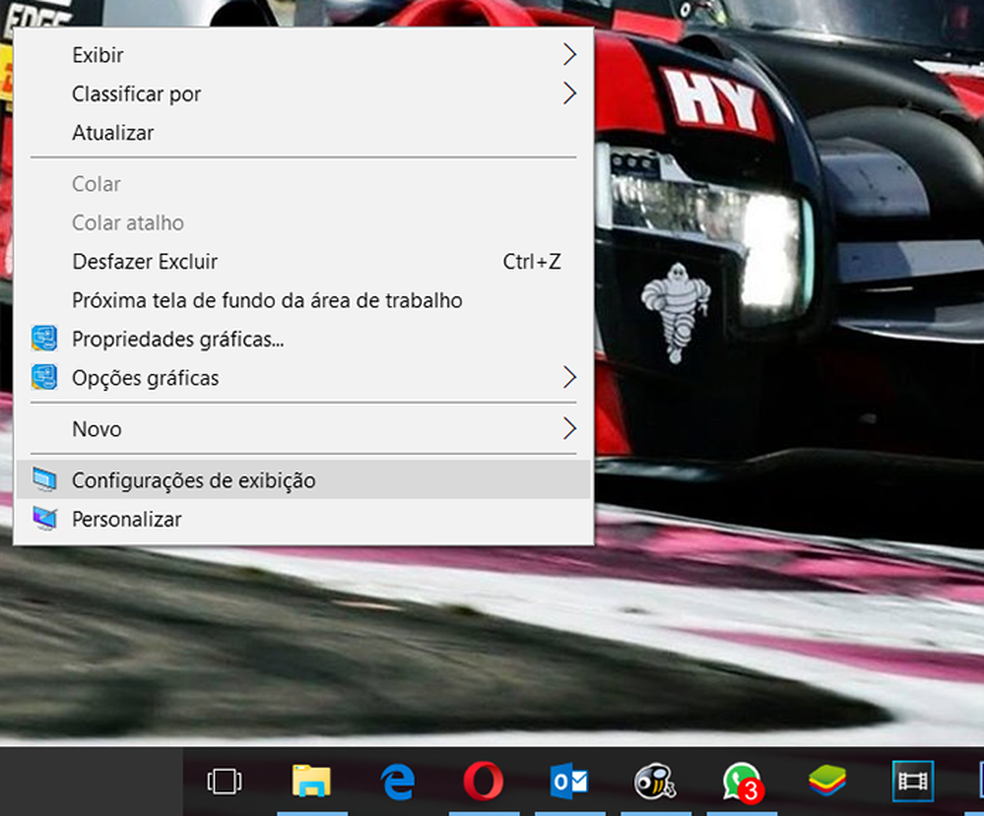984x816 pixels.
Task: Select Personalizar
Action: click(x=304, y=519)
